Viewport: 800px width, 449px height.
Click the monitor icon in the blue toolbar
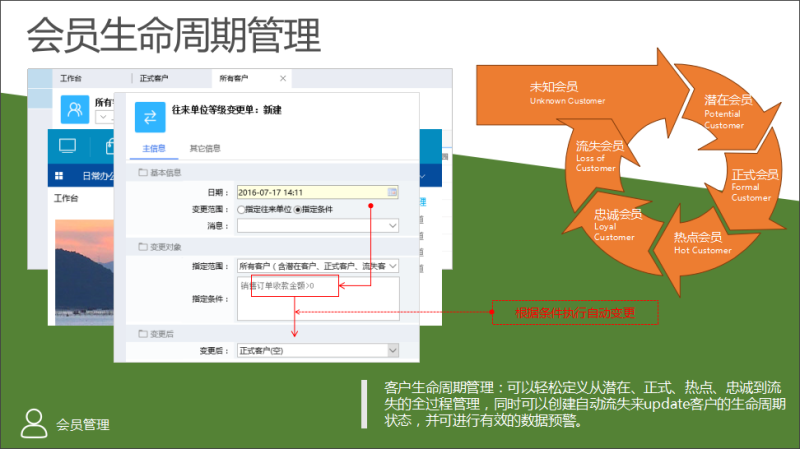68,147
